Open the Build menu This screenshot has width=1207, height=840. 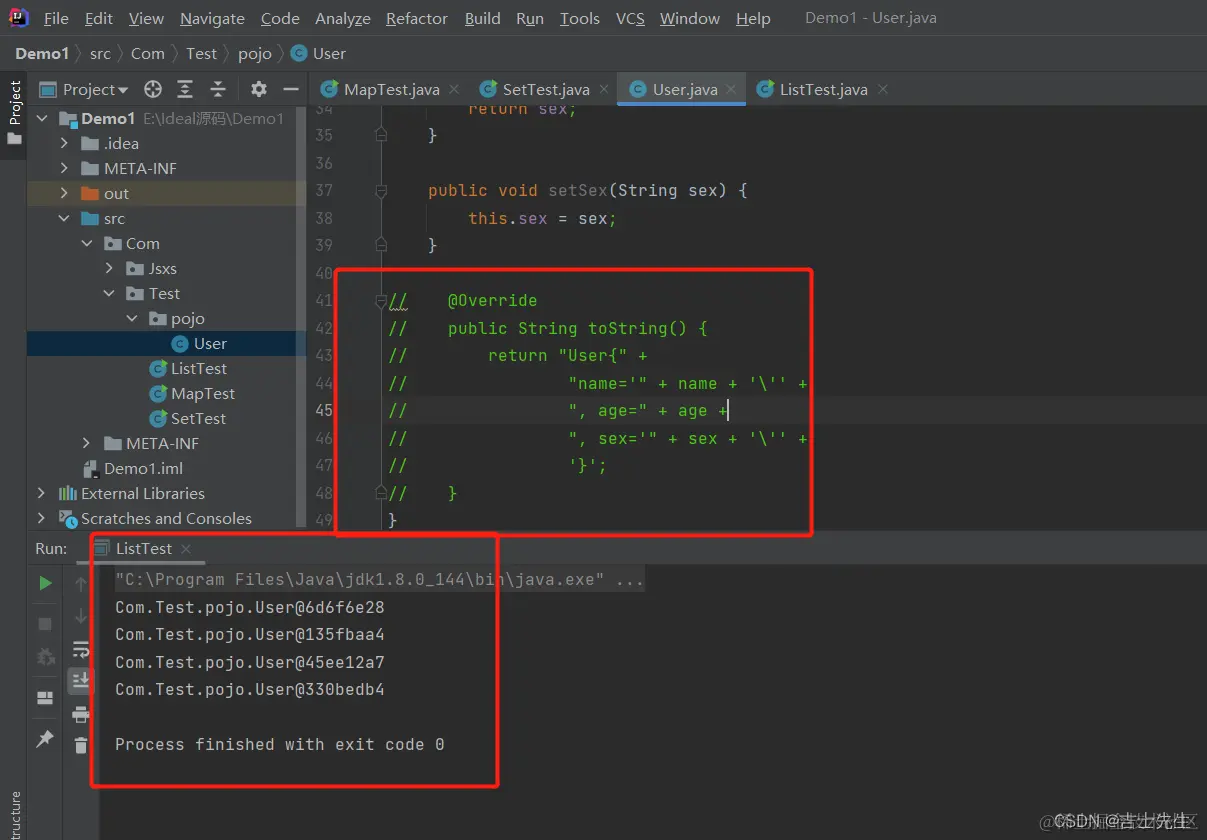pyautogui.click(x=483, y=18)
